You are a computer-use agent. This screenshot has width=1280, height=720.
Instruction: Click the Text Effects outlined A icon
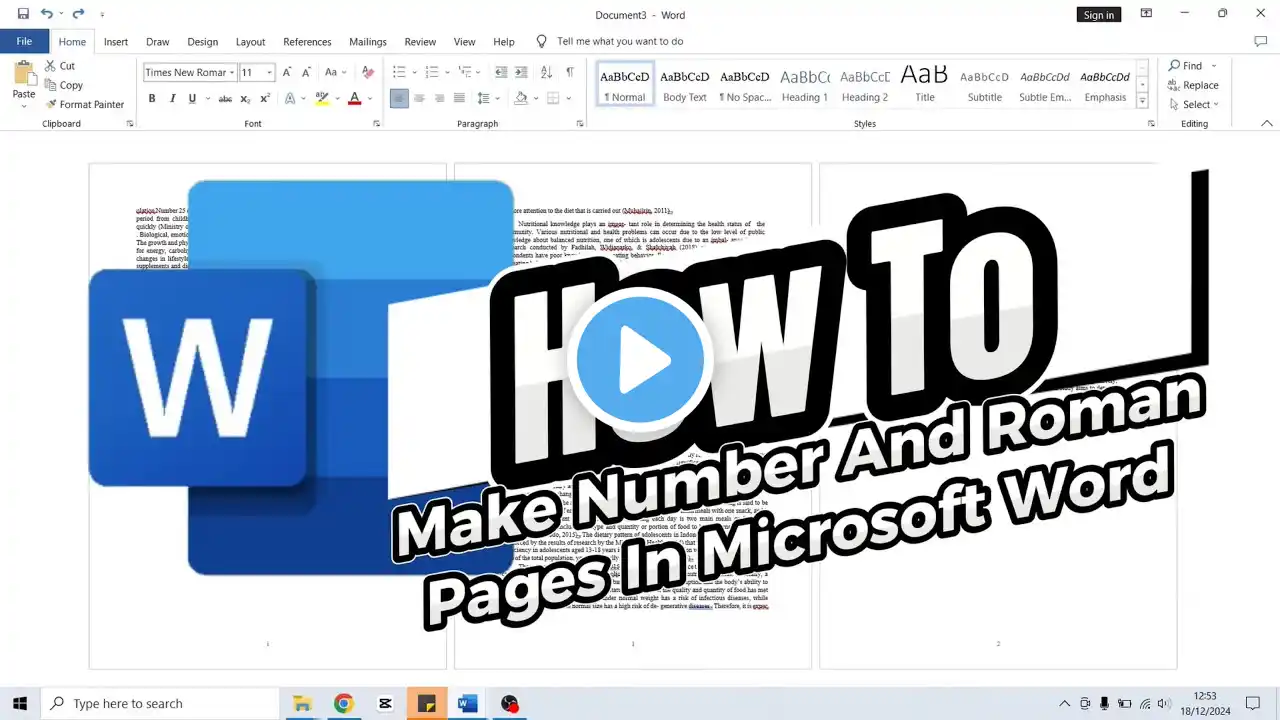(290, 98)
